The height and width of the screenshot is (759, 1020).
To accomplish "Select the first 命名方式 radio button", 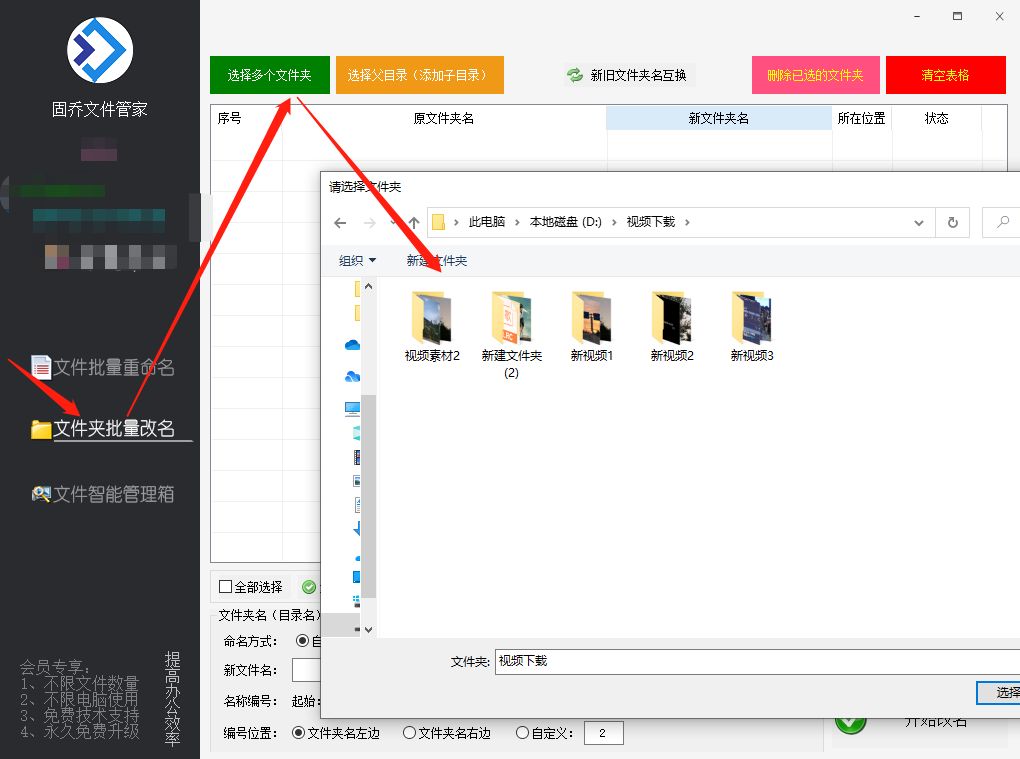I will coord(302,641).
